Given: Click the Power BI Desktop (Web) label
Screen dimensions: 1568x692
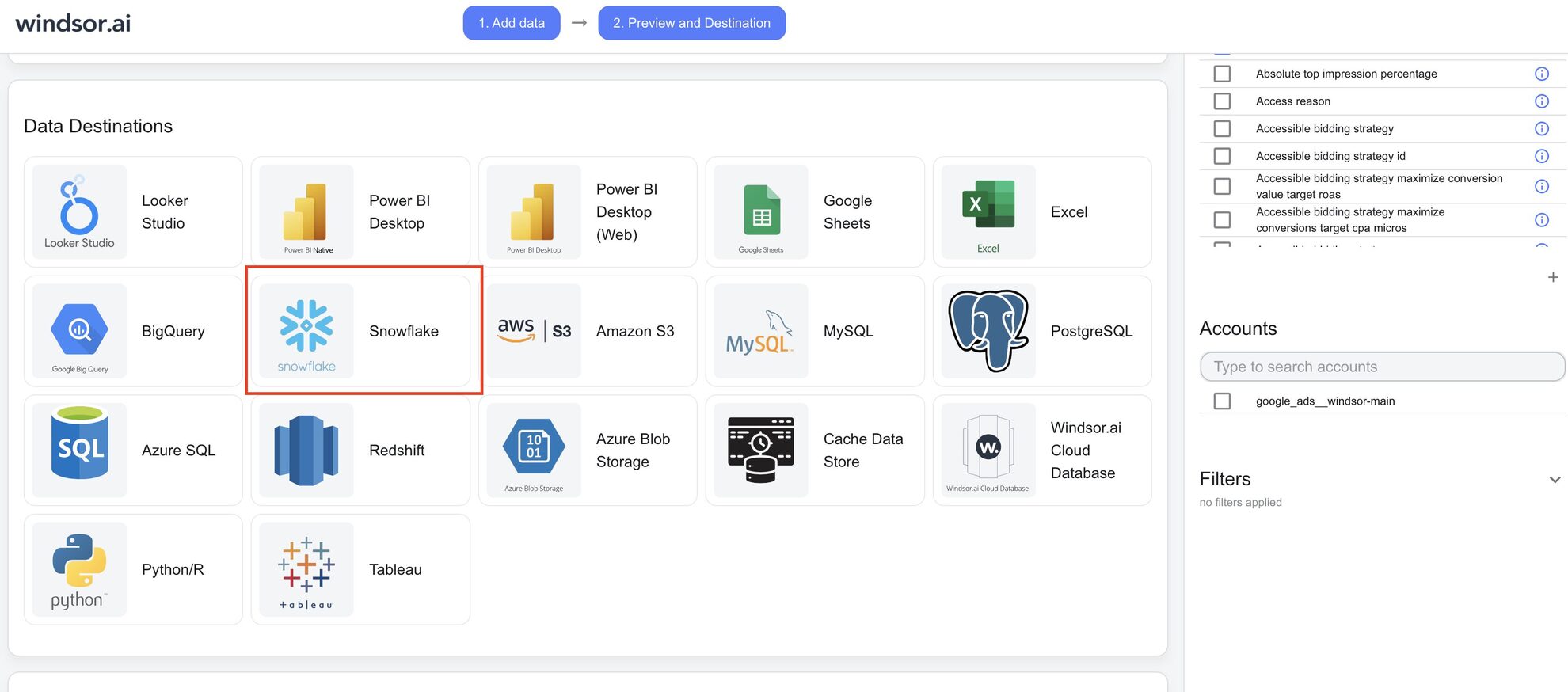Looking at the screenshot, I should tap(626, 211).
